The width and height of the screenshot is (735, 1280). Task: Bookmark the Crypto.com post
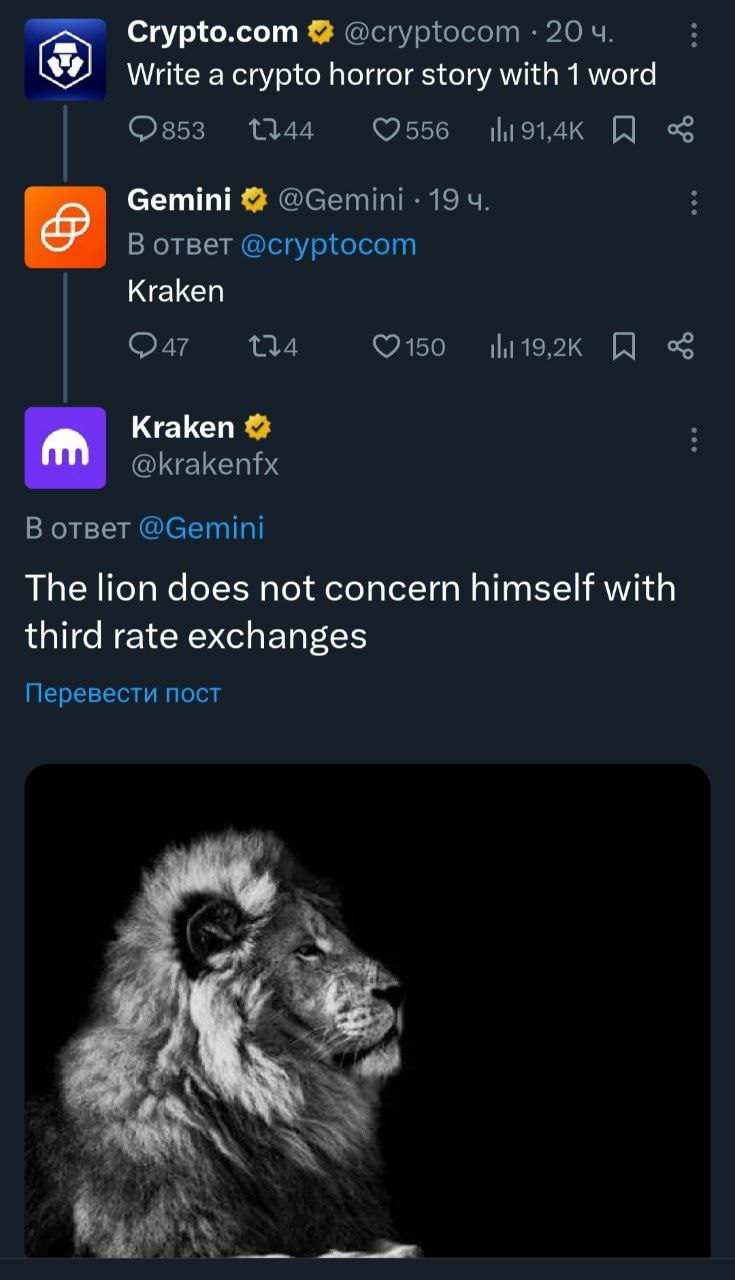[x=623, y=130]
